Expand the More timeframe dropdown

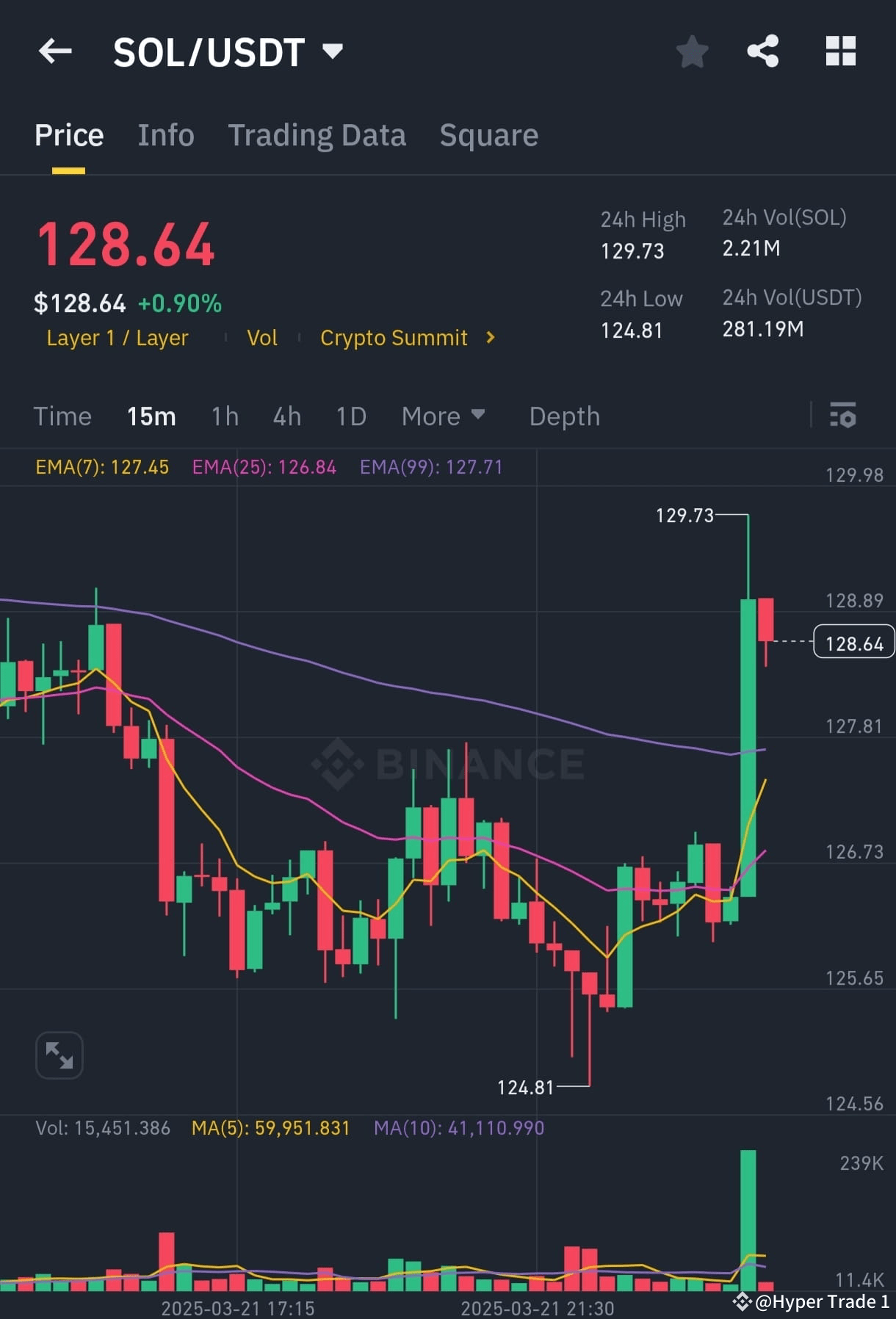pyautogui.click(x=443, y=416)
